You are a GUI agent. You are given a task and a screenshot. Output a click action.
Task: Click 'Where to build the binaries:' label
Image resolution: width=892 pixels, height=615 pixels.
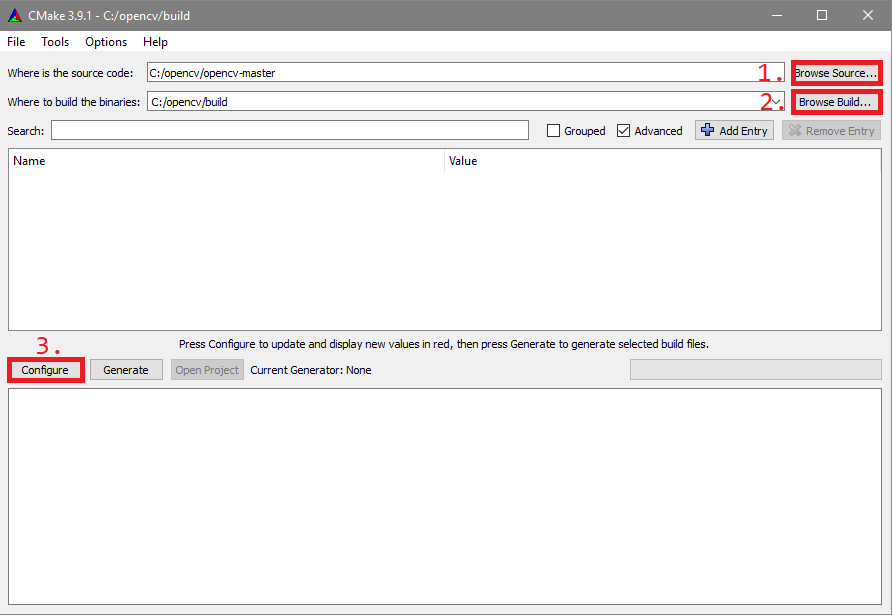pos(73,102)
